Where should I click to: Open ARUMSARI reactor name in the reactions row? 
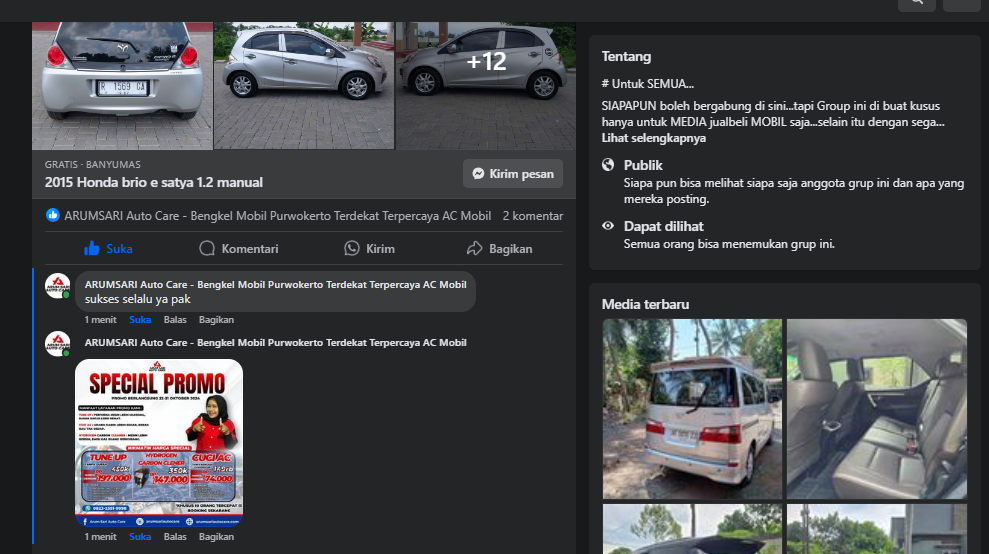click(x=278, y=216)
